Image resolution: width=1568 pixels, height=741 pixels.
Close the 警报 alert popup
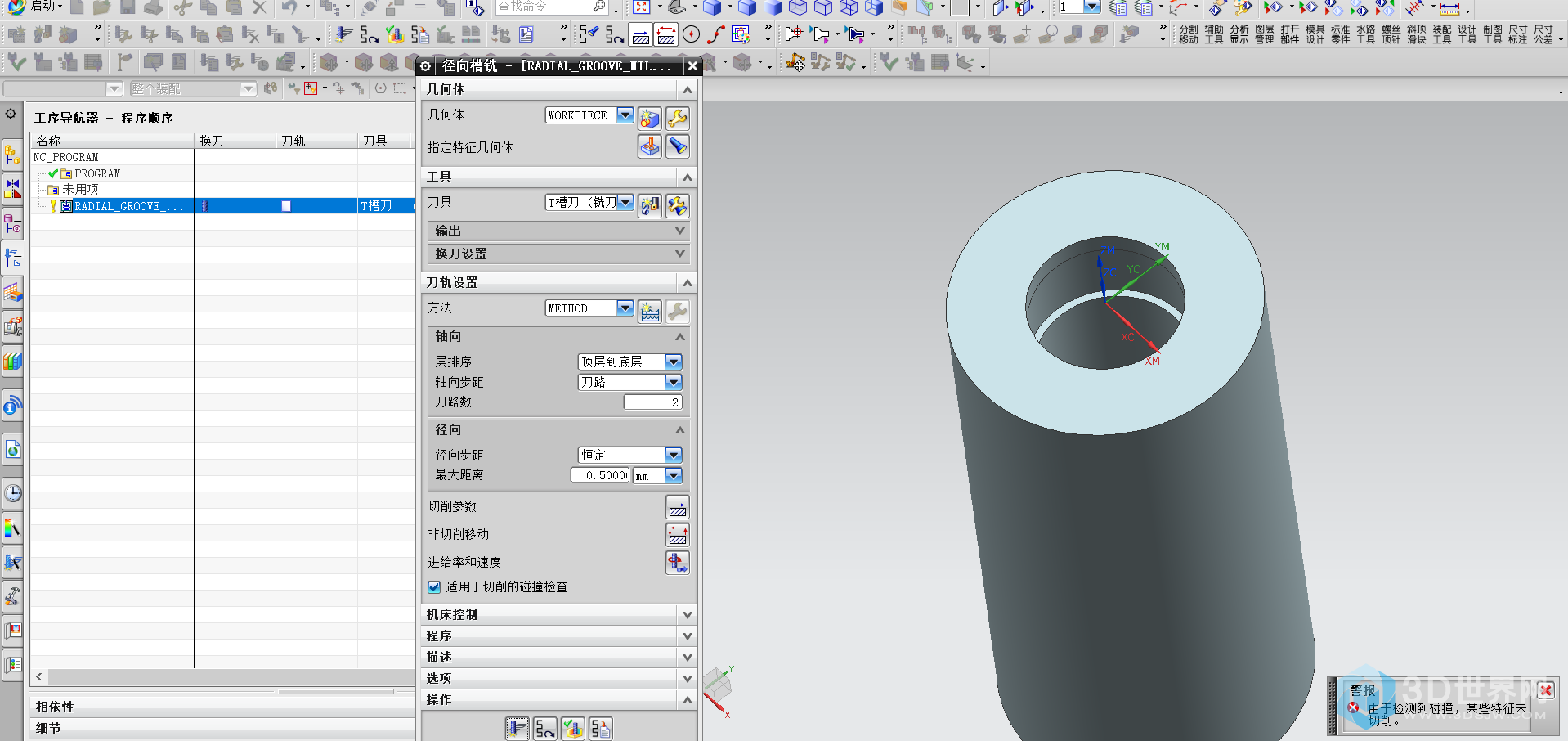coord(1546,690)
